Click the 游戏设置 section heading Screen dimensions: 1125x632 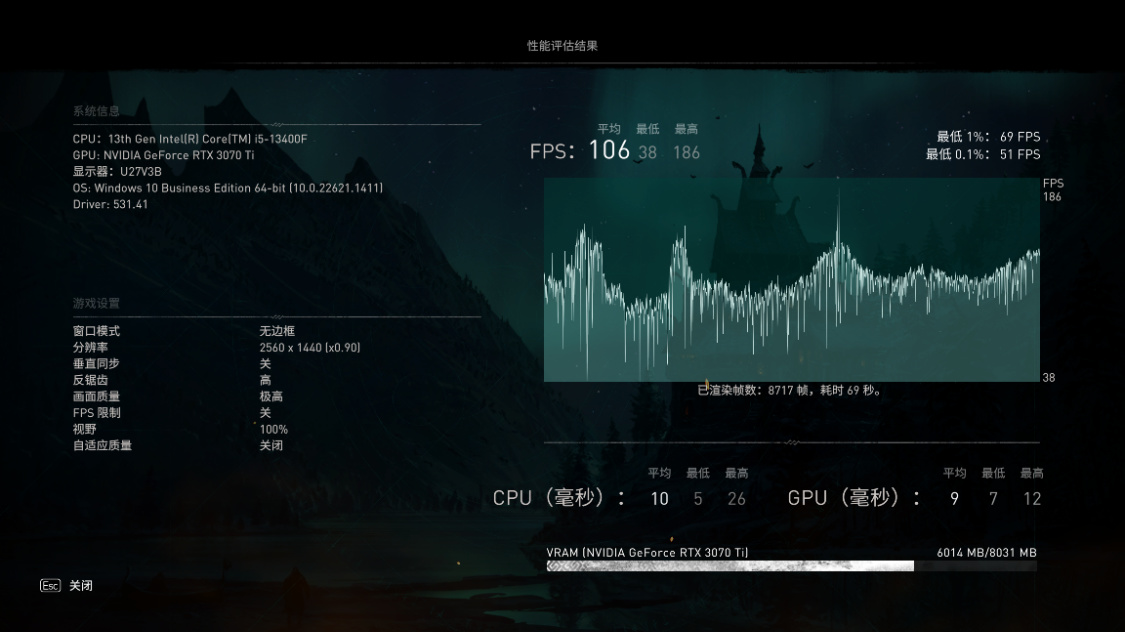tap(96, 303)
